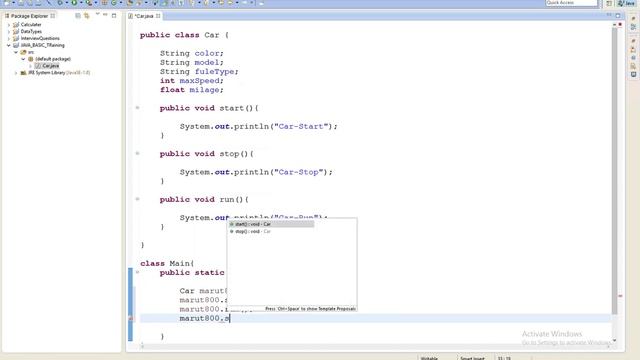This screenshot has height=360, width=640.
Task: Minimize the editor area
Action: click(x=609, y=15)
